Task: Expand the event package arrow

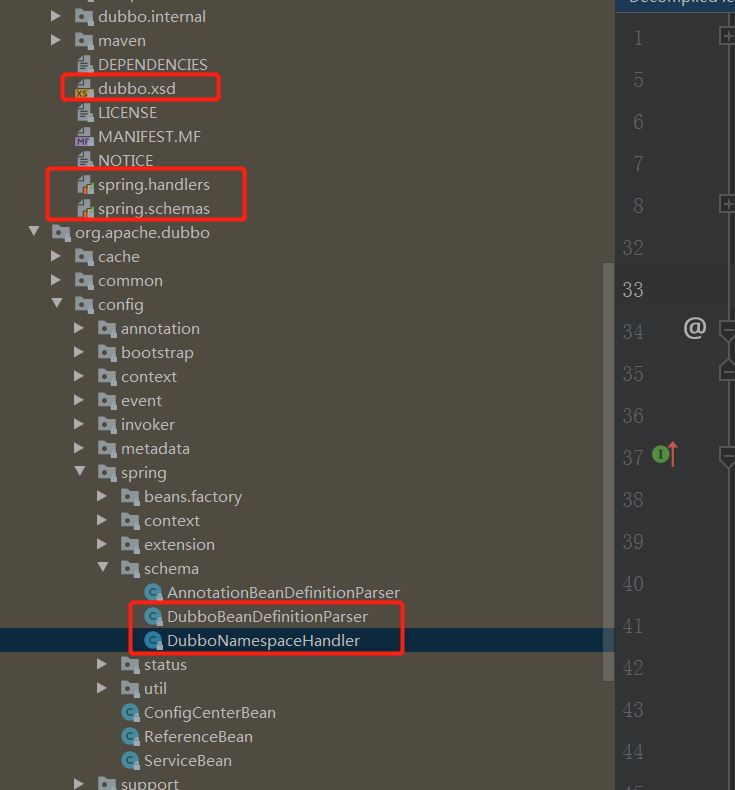Action: tap(79, 400)
